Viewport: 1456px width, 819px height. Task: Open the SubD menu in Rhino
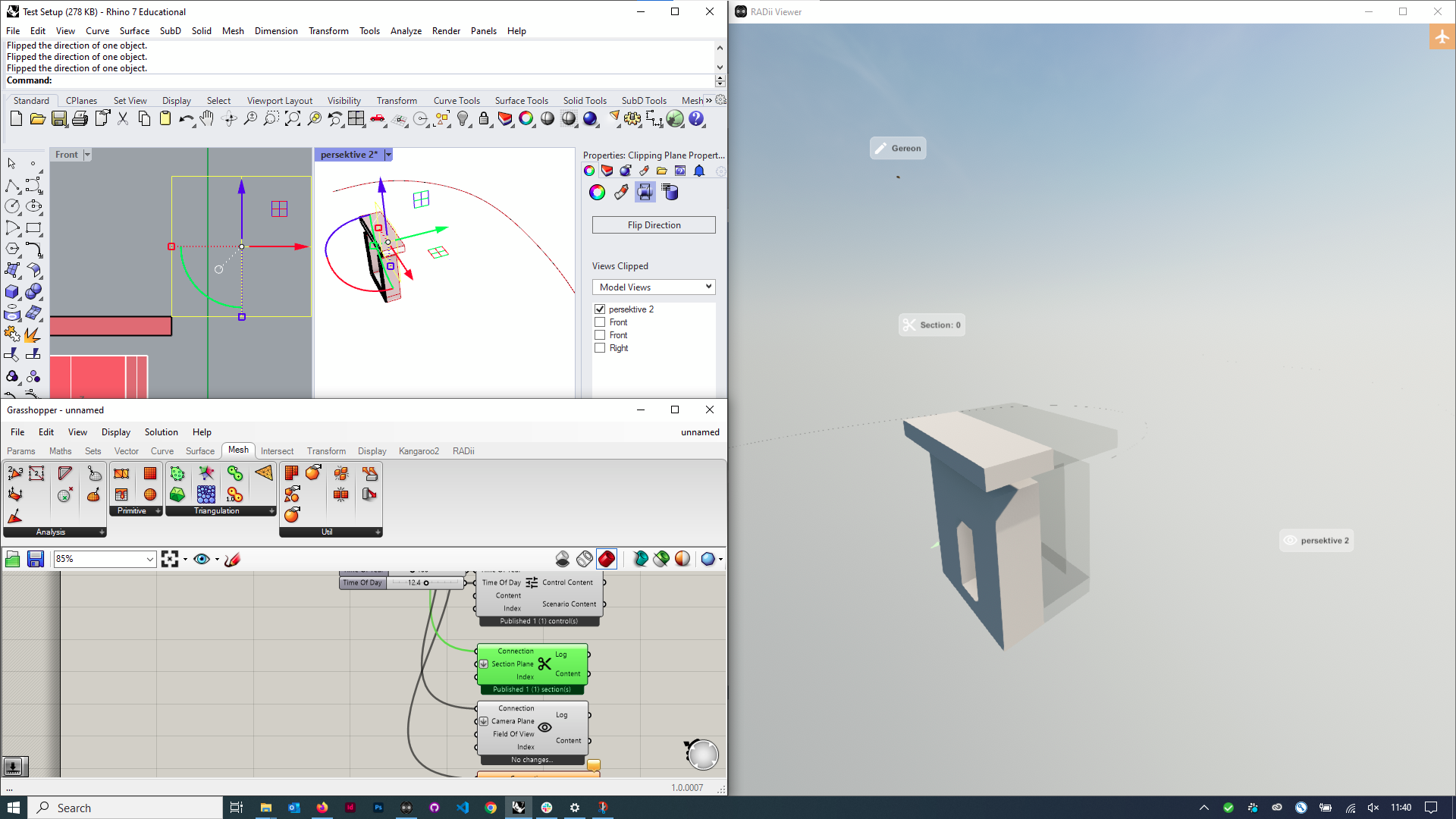point(170,31)
